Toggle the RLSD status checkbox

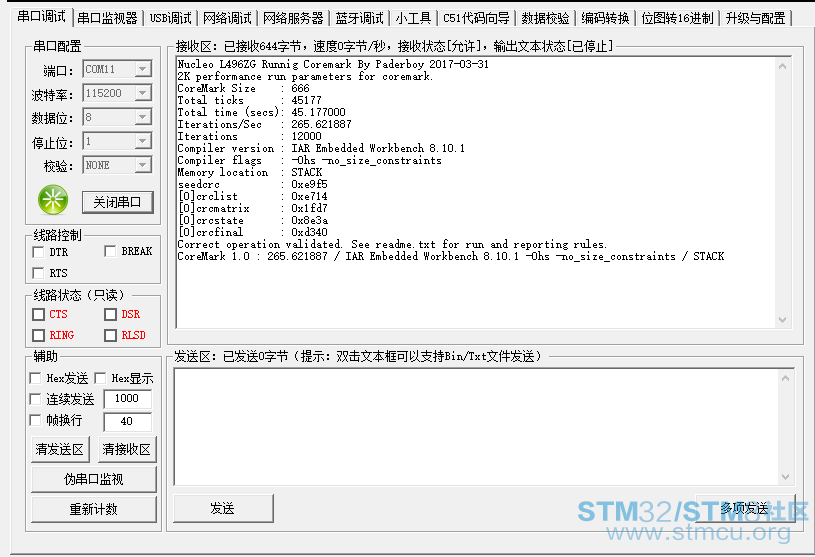[110, 335]
